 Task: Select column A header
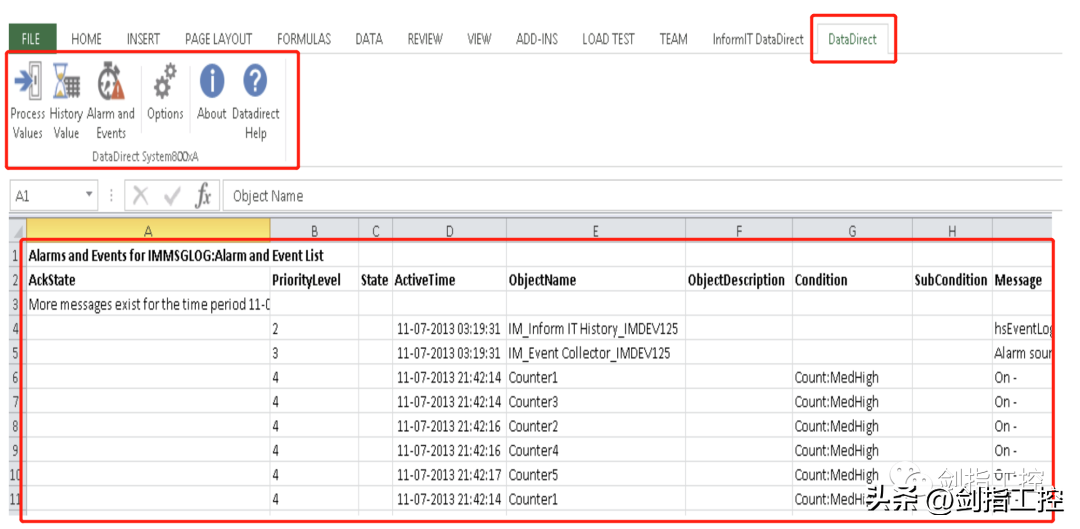pos(148,231)
